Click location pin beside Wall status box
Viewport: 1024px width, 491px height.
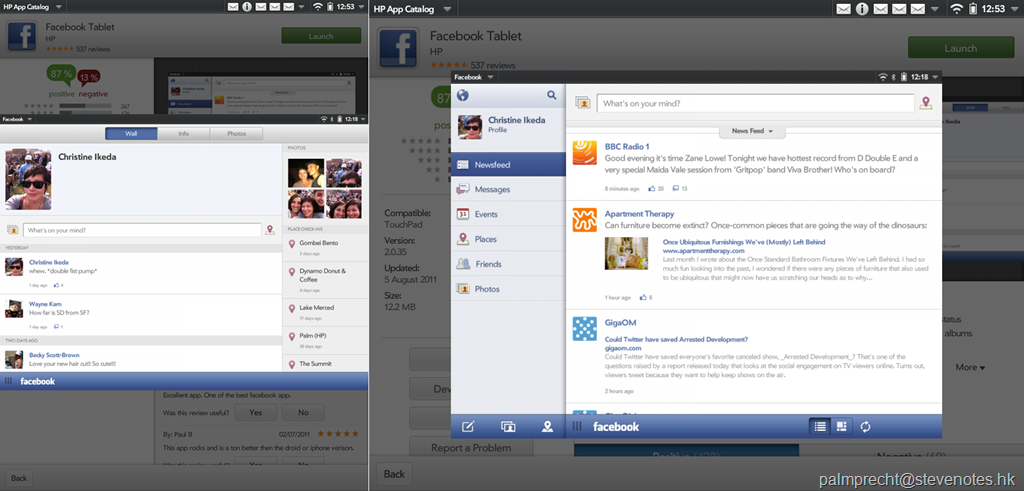pos(270,230)
